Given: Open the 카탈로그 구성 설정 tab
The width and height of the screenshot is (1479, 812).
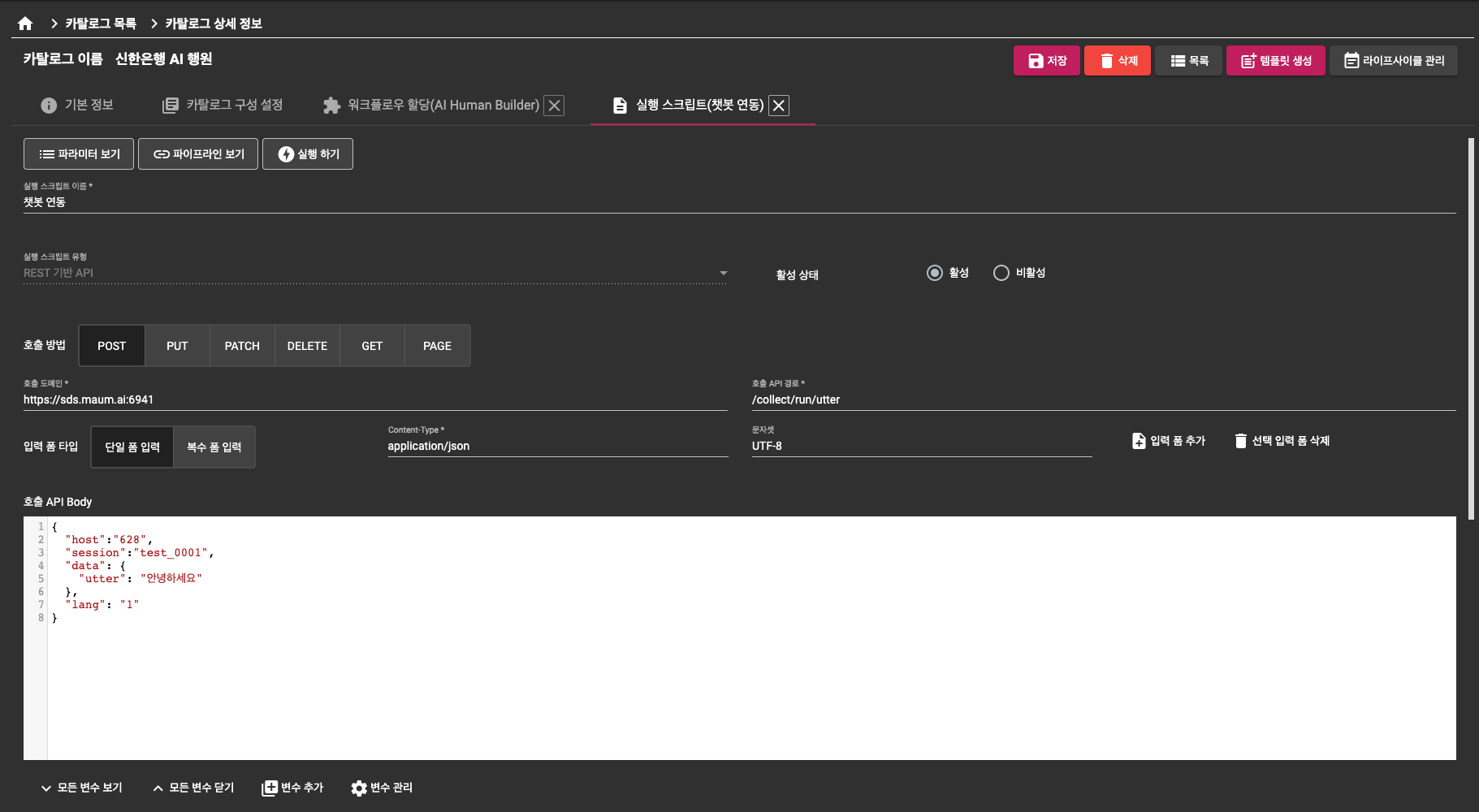Looking at the screenshot, I should click(x=223, y=106).
